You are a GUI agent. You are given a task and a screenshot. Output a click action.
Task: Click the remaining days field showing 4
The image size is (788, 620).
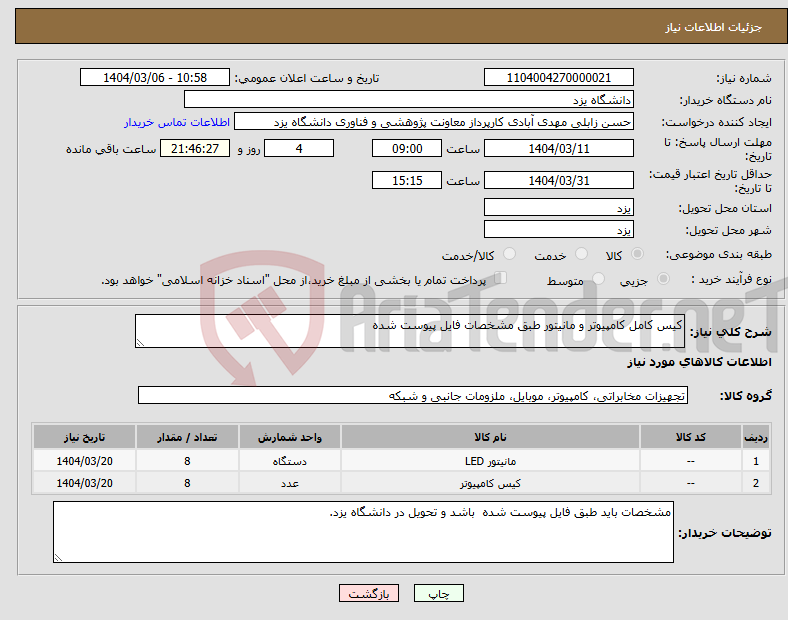coord(299,148)
